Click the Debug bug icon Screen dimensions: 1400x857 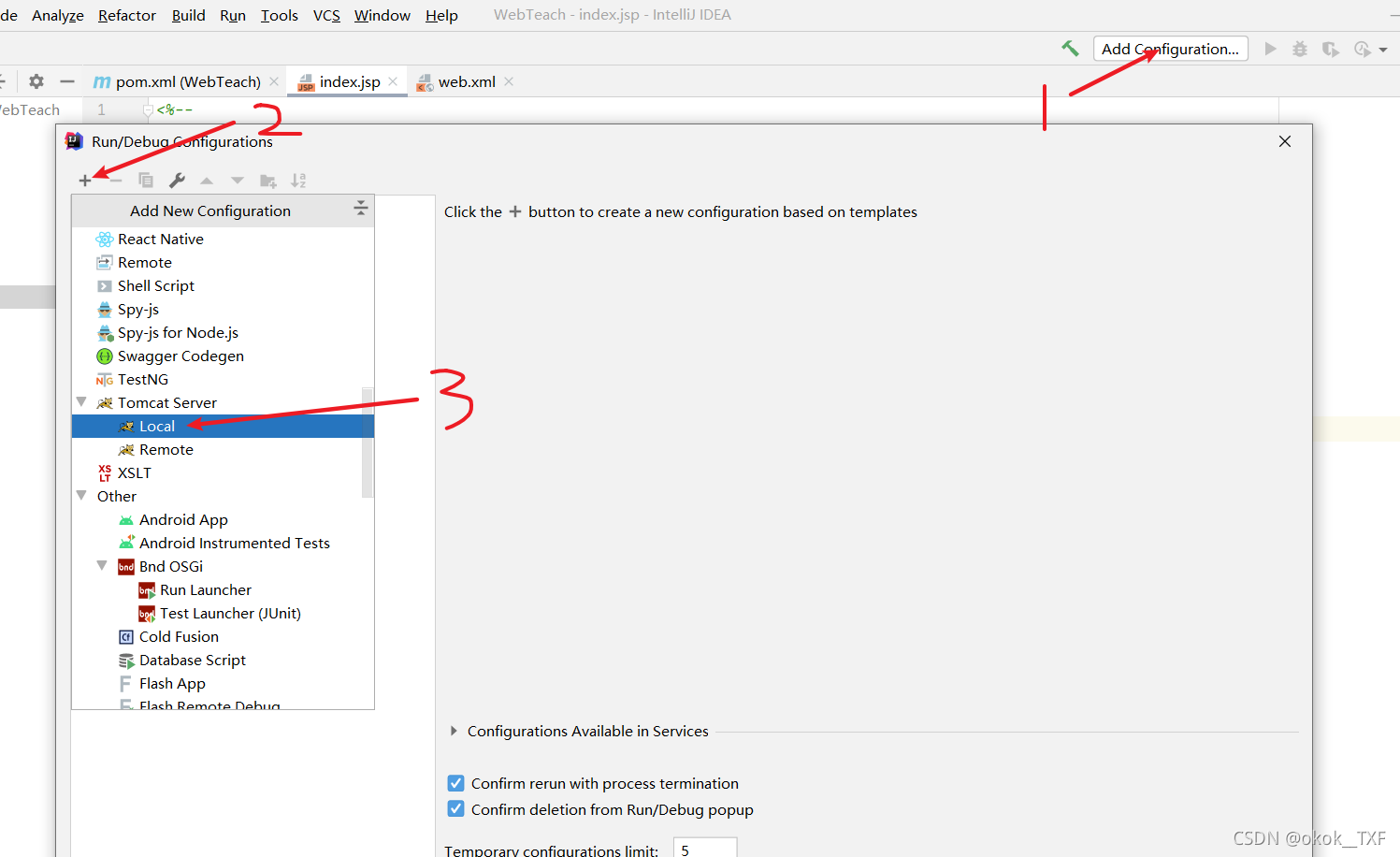click(1300, 49)
